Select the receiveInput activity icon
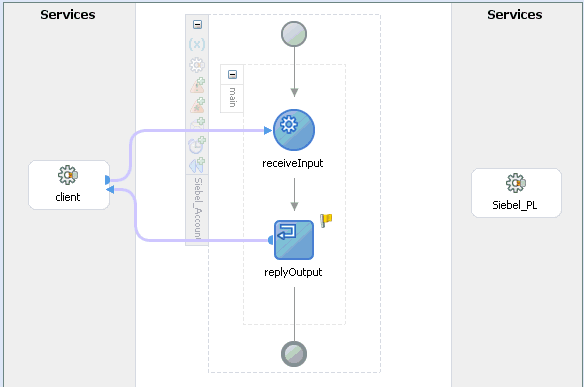The image size is (584, 387). (x=294, y=130)
